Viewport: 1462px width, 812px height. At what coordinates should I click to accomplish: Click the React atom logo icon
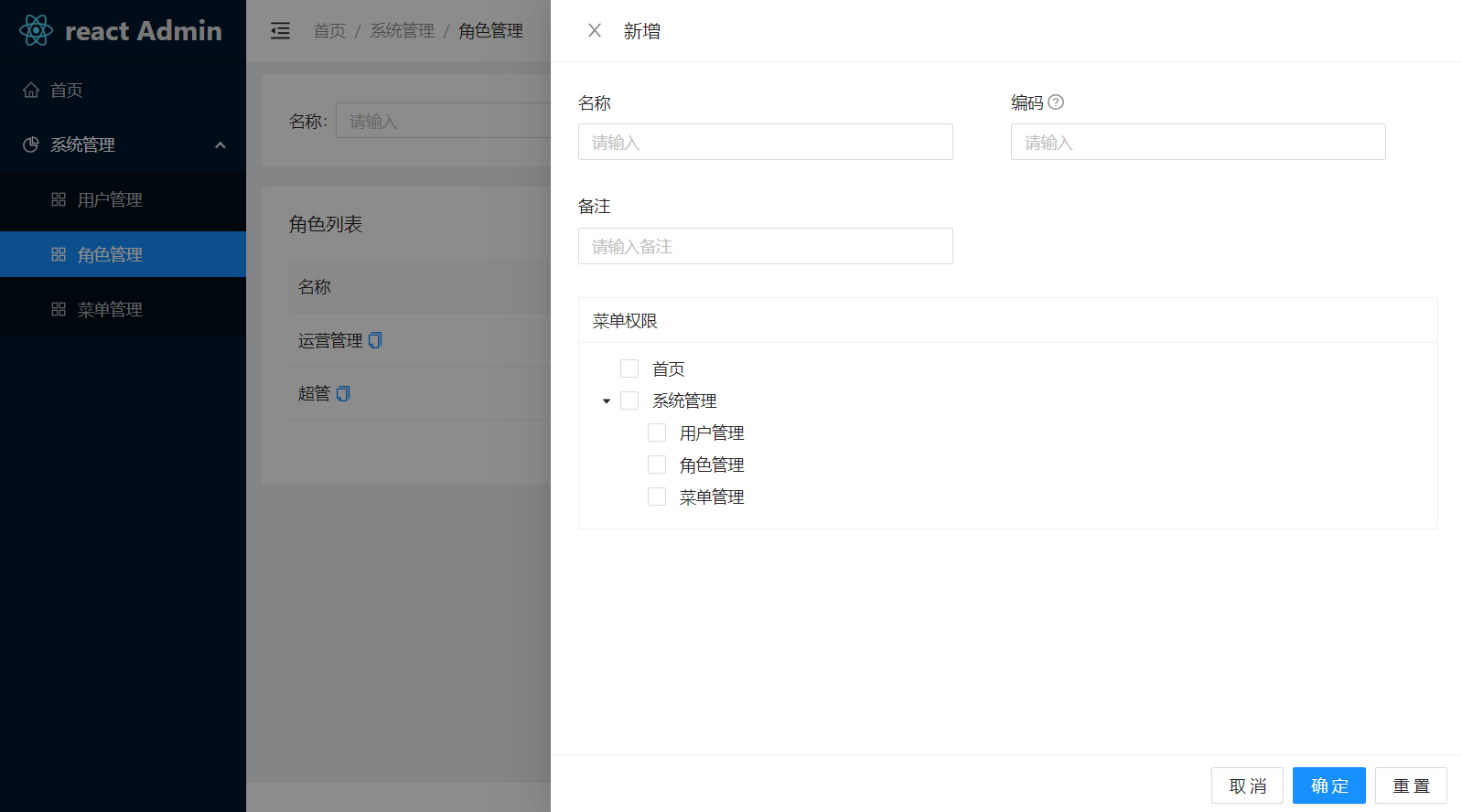tap(36, 30)
